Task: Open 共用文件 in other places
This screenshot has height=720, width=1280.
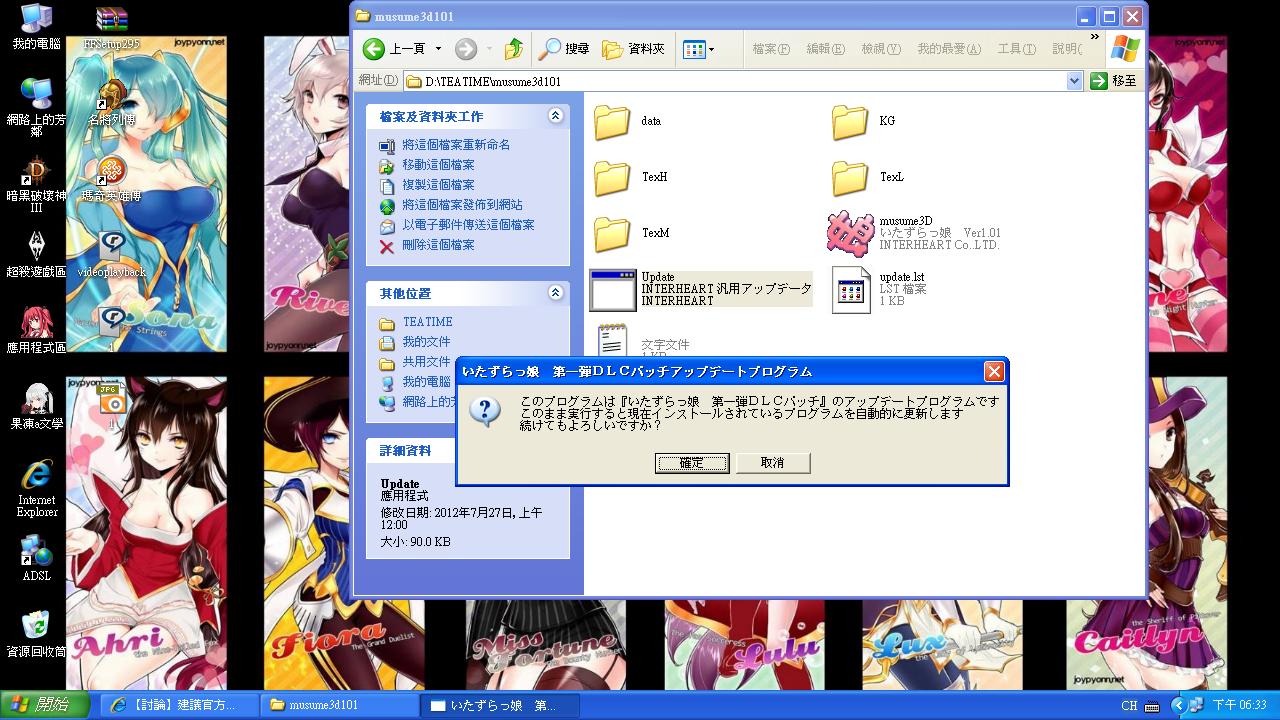Action: (x=426, y=362)
